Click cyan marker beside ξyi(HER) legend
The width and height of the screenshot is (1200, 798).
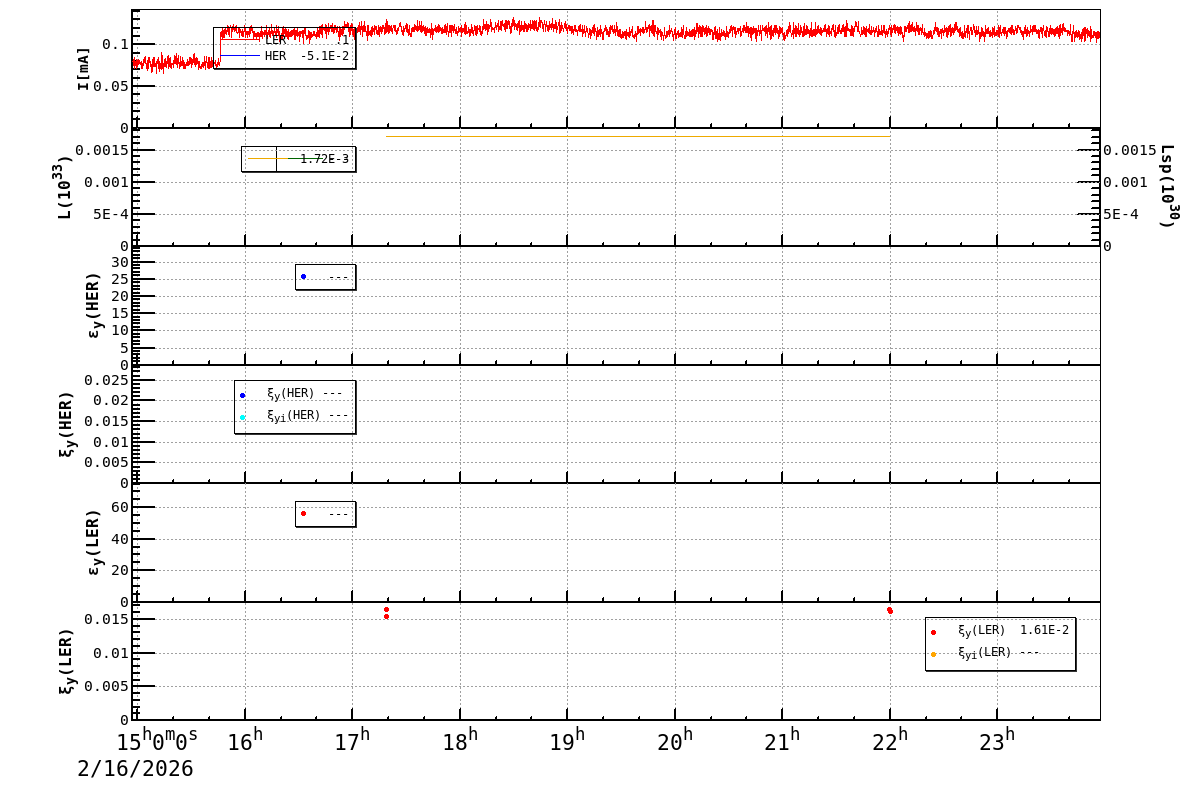pyautogui.click(x=242, y=417)
